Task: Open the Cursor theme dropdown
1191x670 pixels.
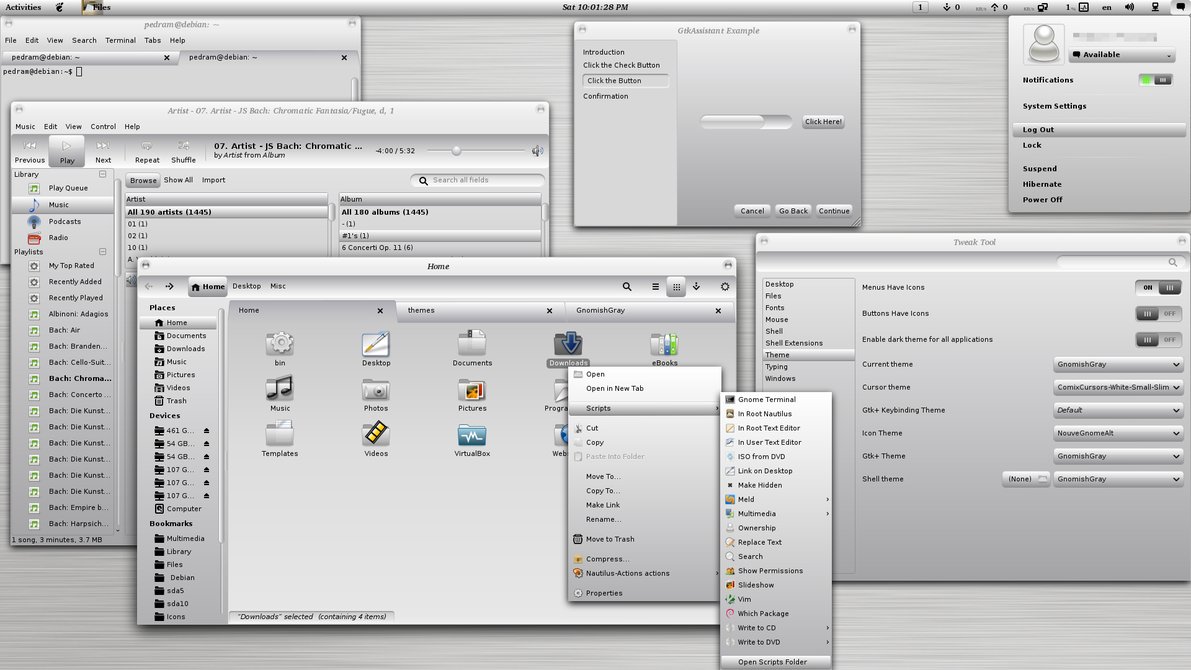Action: pos(1118,387)
